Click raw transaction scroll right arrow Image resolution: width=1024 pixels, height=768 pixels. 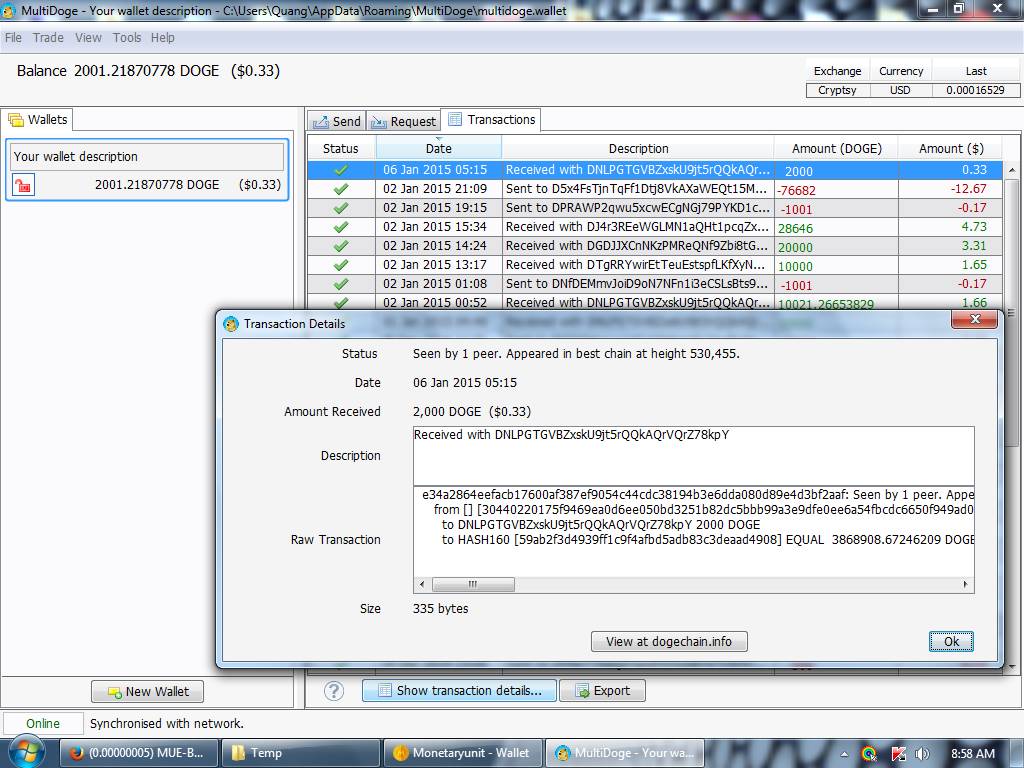pyautogui.click(x=965, y=584)
